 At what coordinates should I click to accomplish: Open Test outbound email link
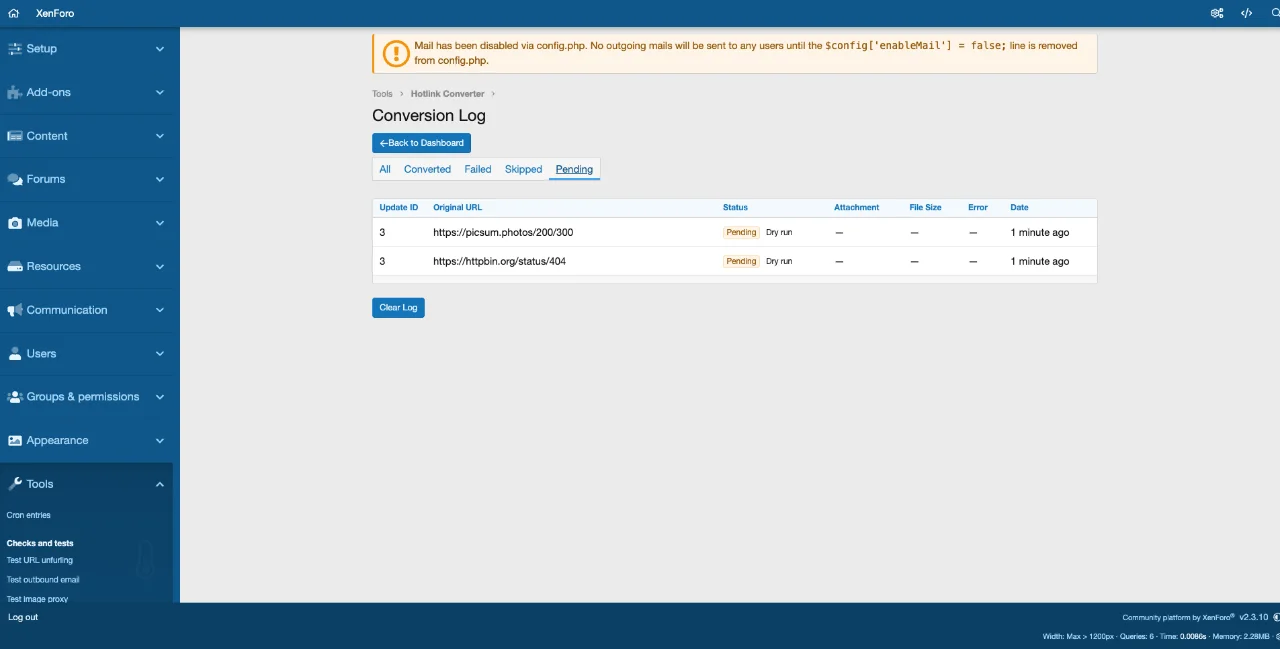pos(43,580)
